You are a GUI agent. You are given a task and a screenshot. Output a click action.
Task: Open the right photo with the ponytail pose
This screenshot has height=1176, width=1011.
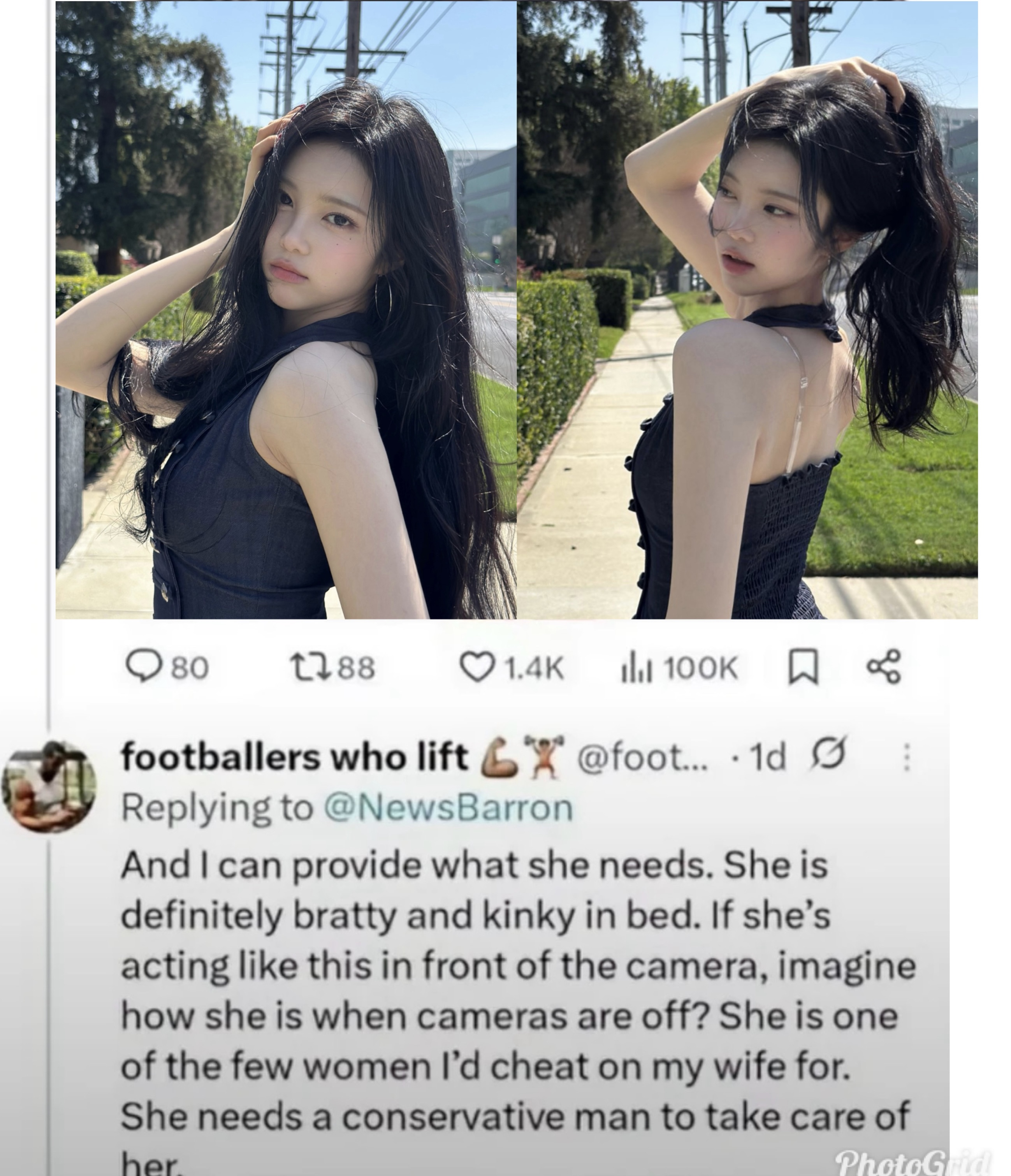click(747, 310)
